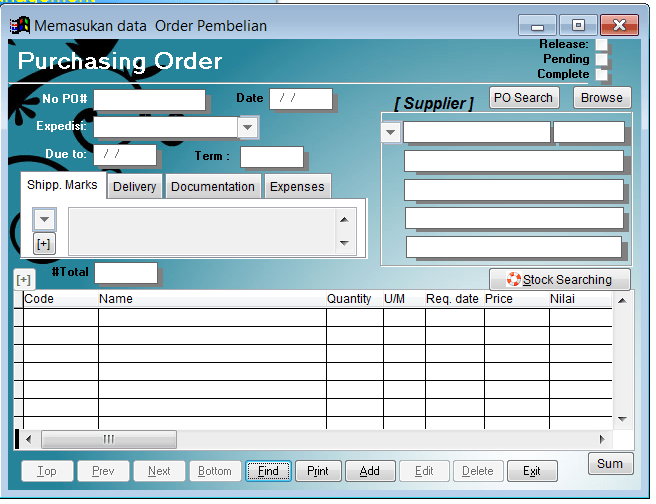Click the No PO# input field

pyautogui.click(x=150, y=100)
